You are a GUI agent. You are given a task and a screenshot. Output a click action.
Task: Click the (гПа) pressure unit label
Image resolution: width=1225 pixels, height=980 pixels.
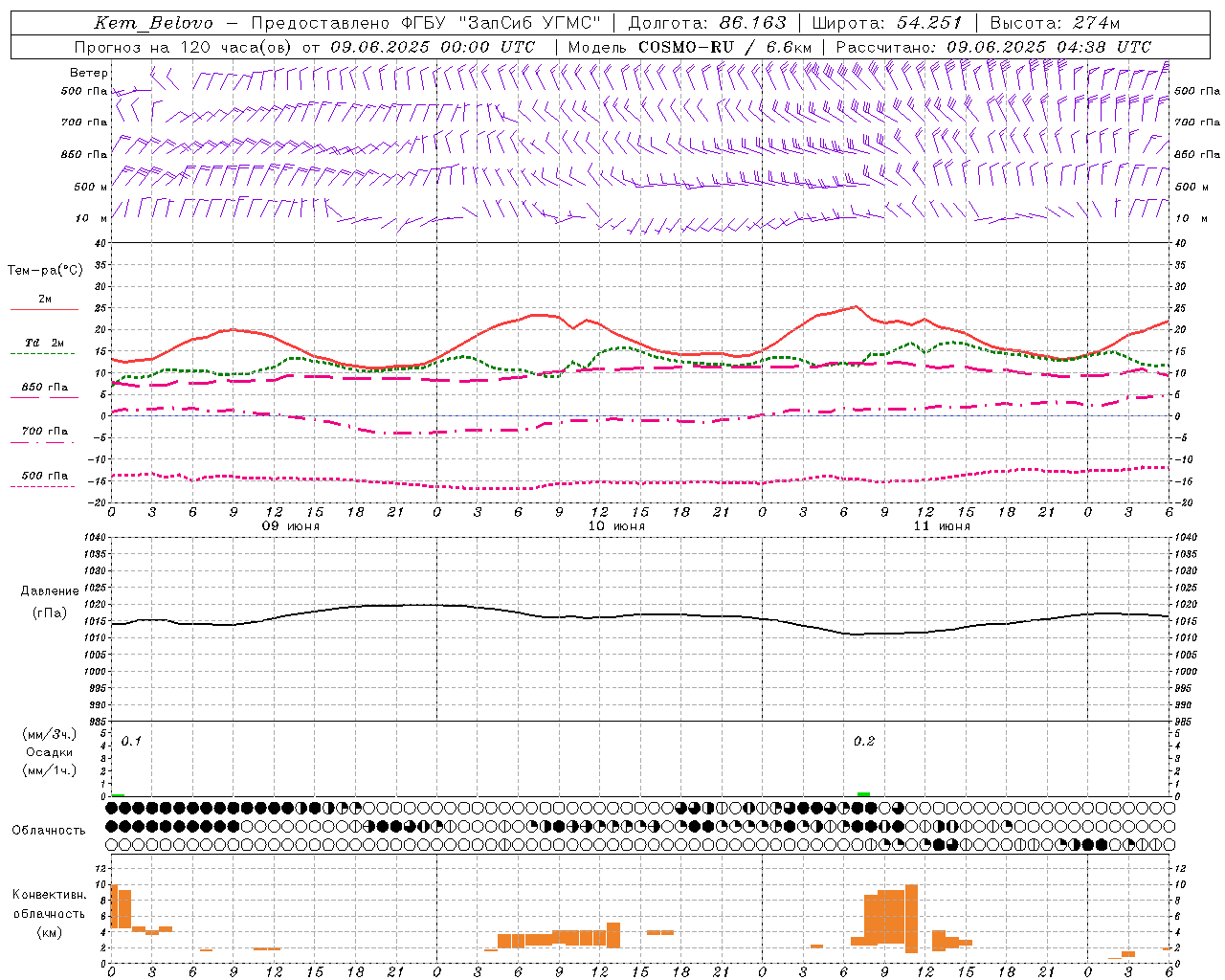[x=50, y=613]
